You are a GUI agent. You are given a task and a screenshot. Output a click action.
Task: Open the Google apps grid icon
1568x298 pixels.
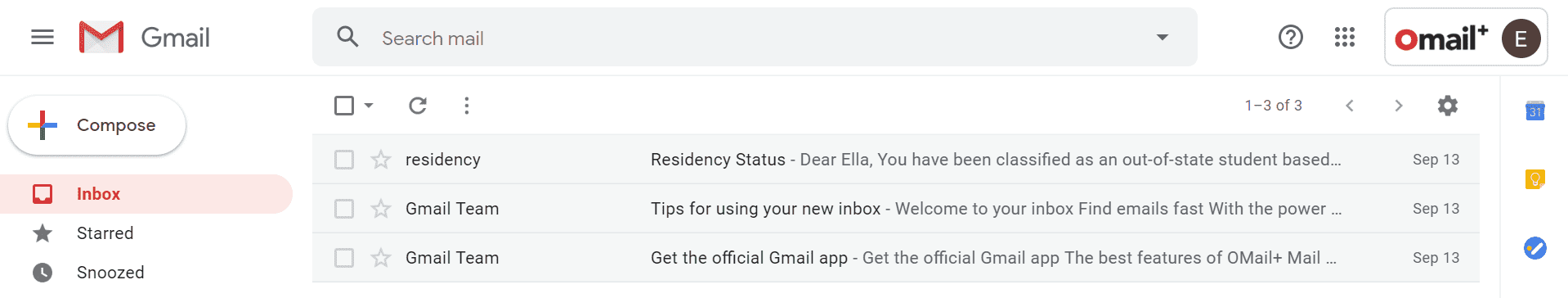coord(1345,37)
